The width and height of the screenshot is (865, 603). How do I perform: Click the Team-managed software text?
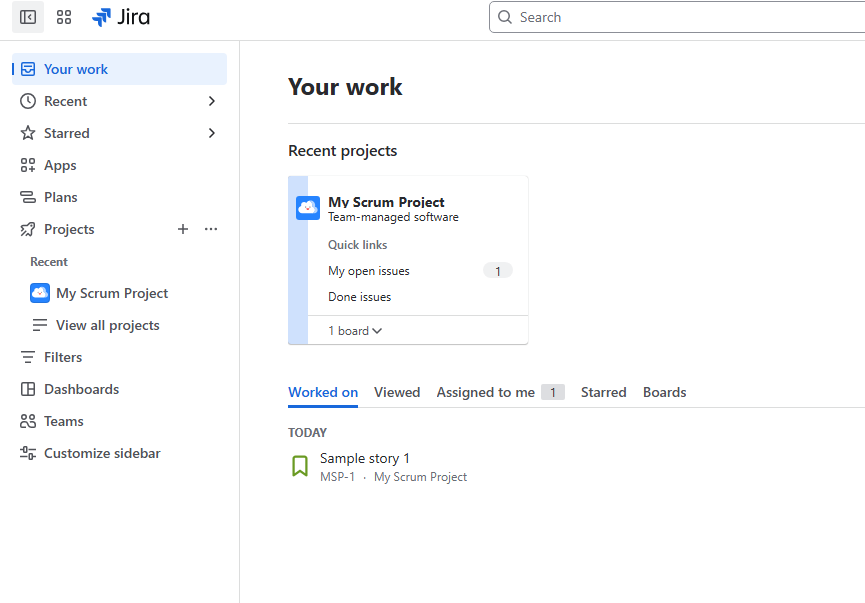click(393, 217)
